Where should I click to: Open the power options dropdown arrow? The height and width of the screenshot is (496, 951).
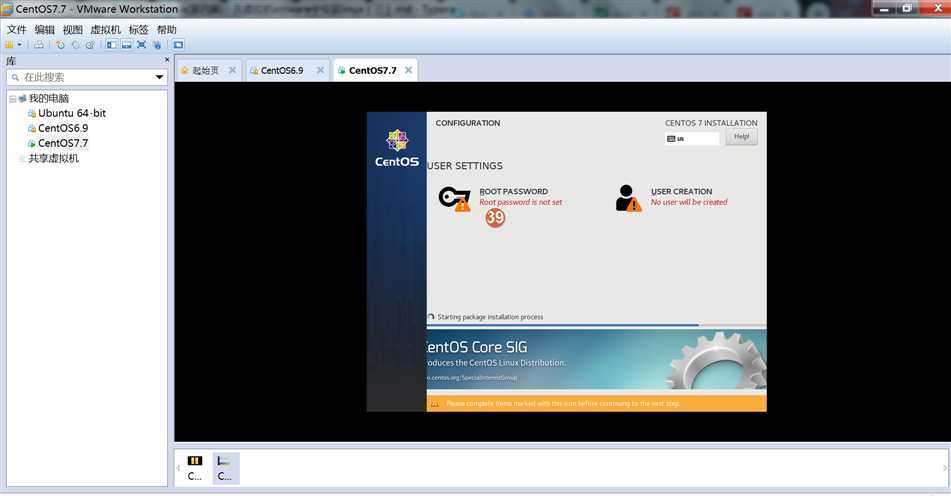pos(20,45)
